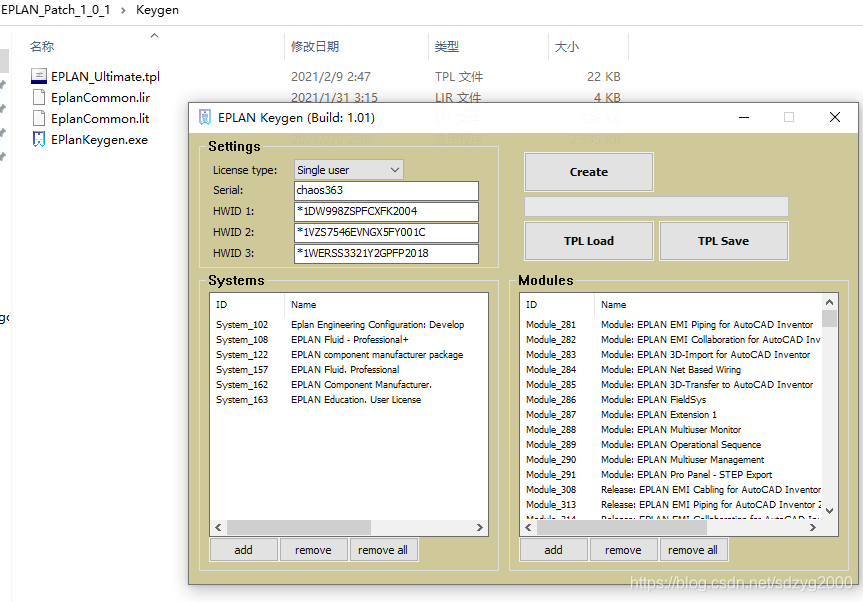Expand the sort arrow above 名称 column
This screenshot has width=863, height=602.
pyautogui.click(x=154, y=36)
